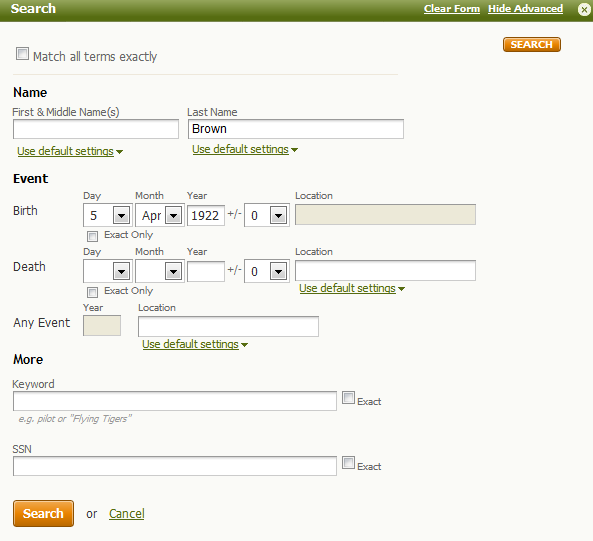This screenshot has height=541, width=593.
Task: Expand 'Use default settings' under Death Location
Action: (352, 288)
